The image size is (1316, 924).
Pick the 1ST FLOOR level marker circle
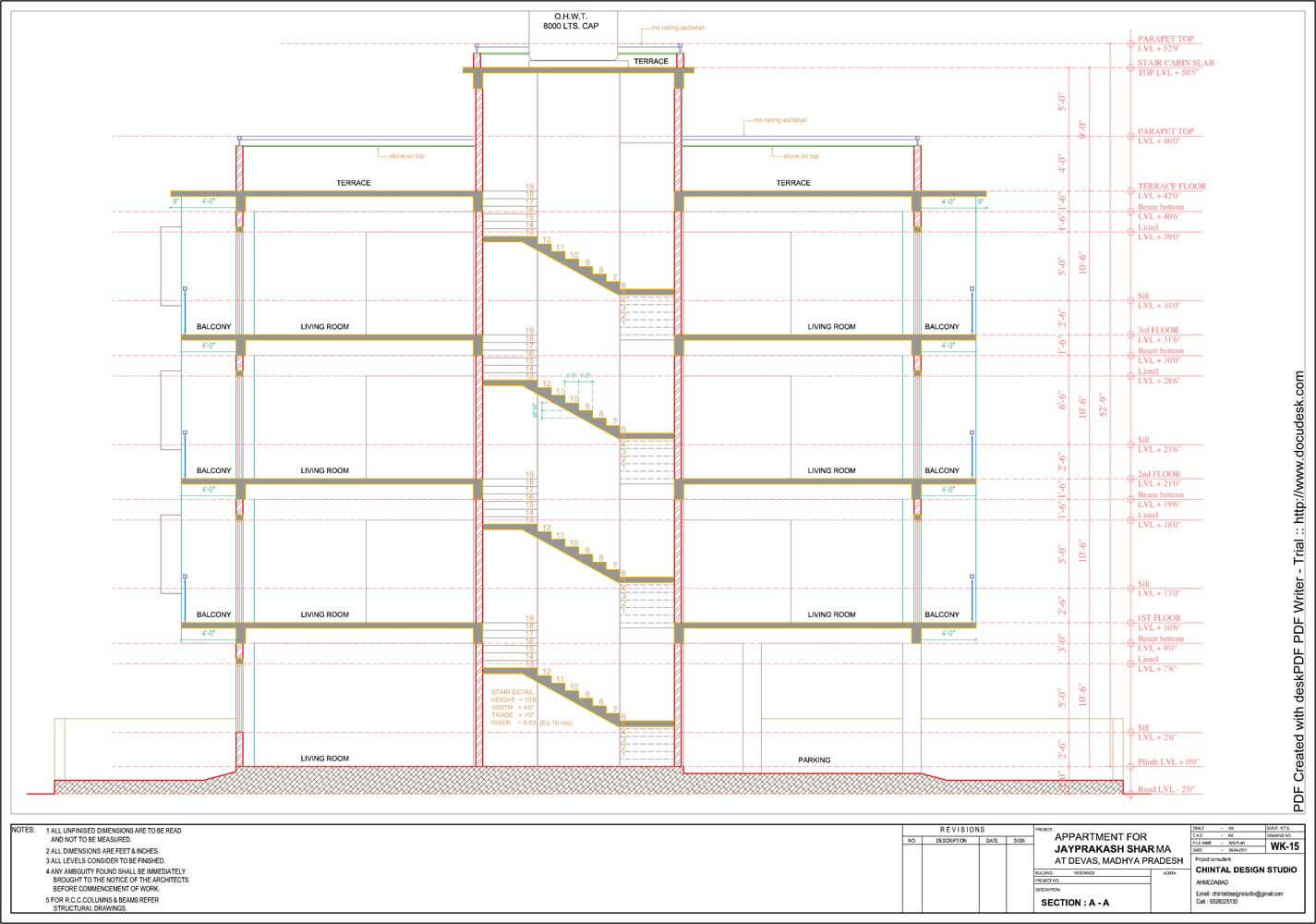[x=1129, y=623]
